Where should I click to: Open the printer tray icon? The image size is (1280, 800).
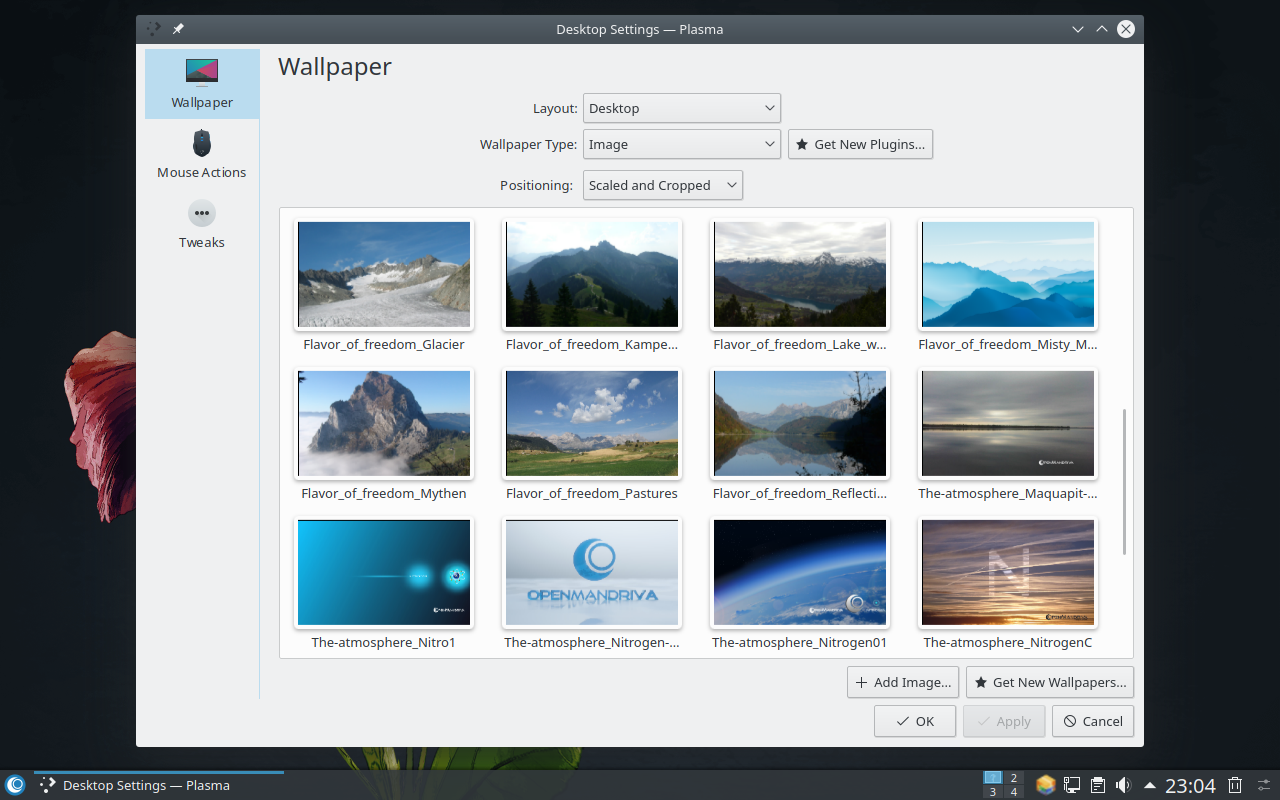(1097, 785)
